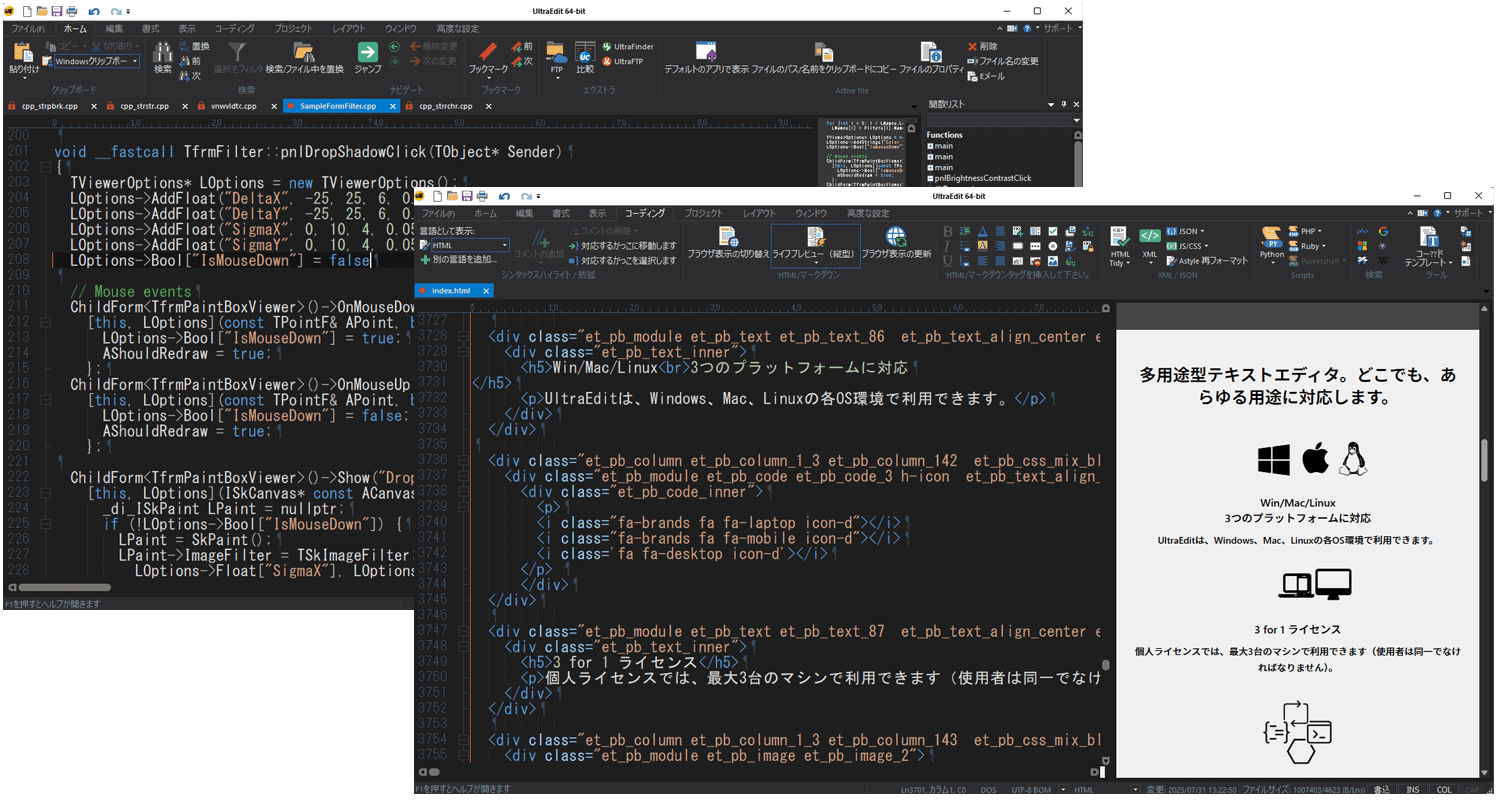
Task: Open the 編集 ribbon tab in back window
Action: tap(115, 29)
